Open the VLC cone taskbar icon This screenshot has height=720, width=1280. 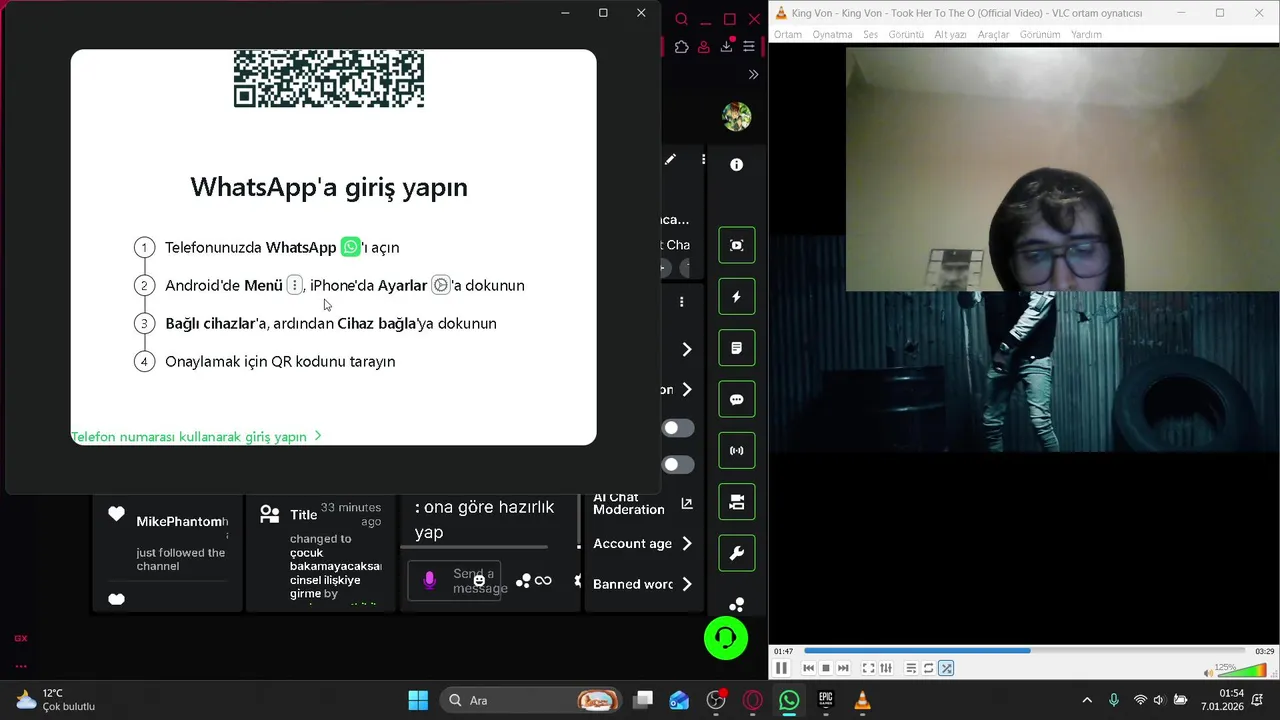coord(862,700)
